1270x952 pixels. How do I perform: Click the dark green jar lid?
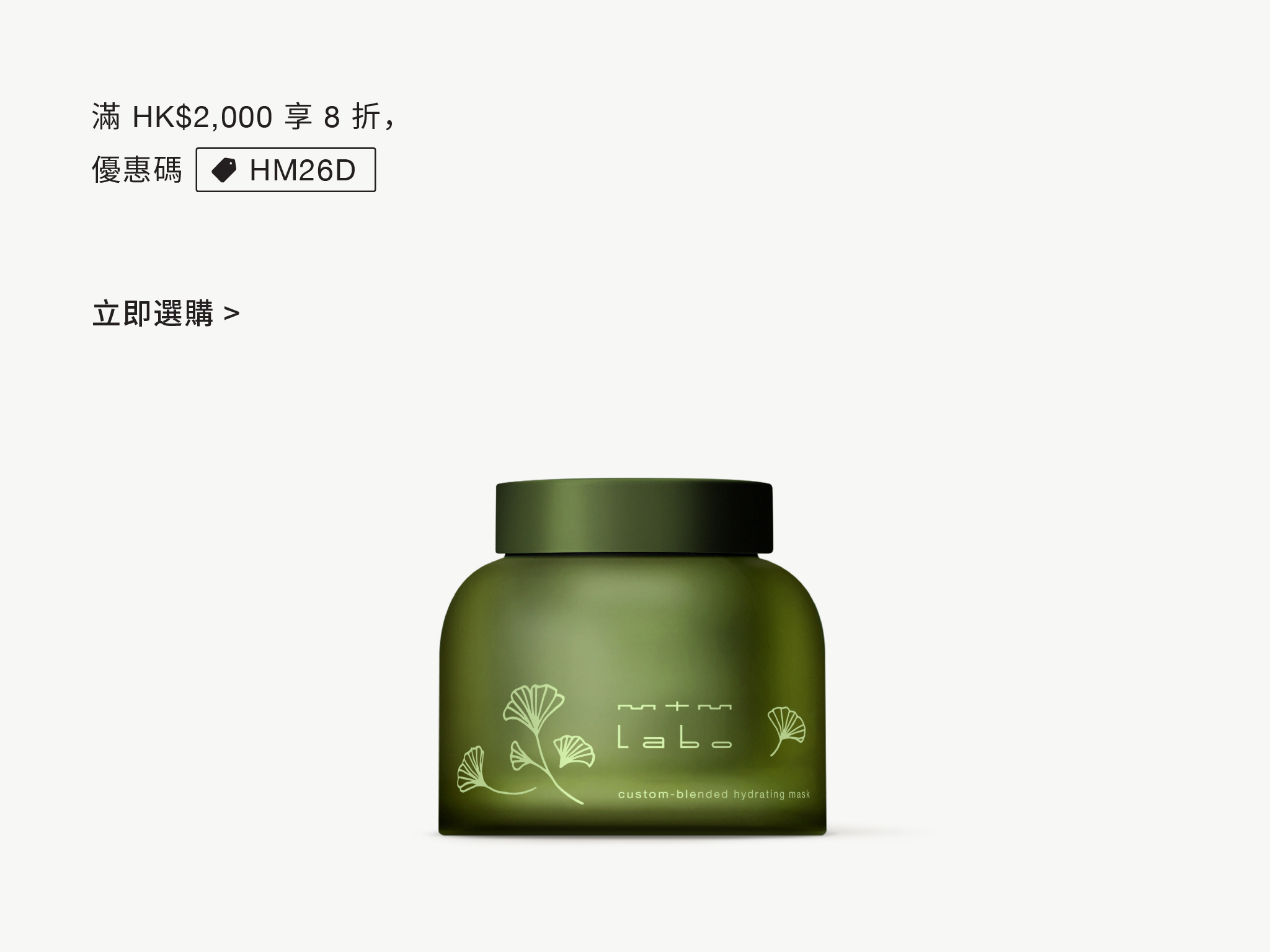coord(634,516)
